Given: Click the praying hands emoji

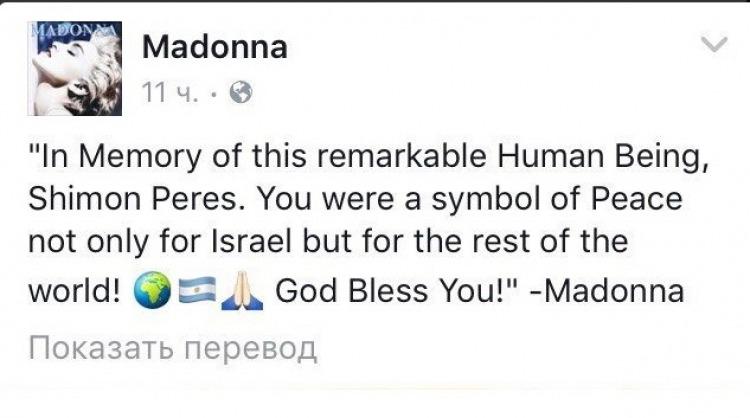Looking at the screenshot, I should [x=242, y=290].
